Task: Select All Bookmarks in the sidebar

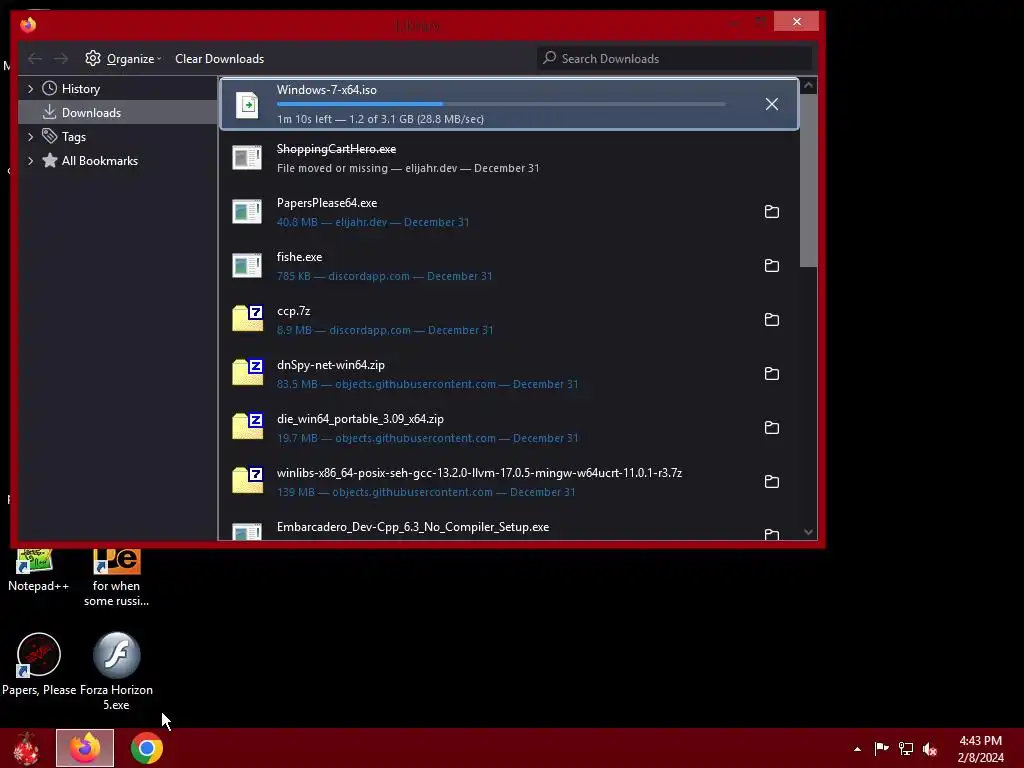Action: pos(100,161)
